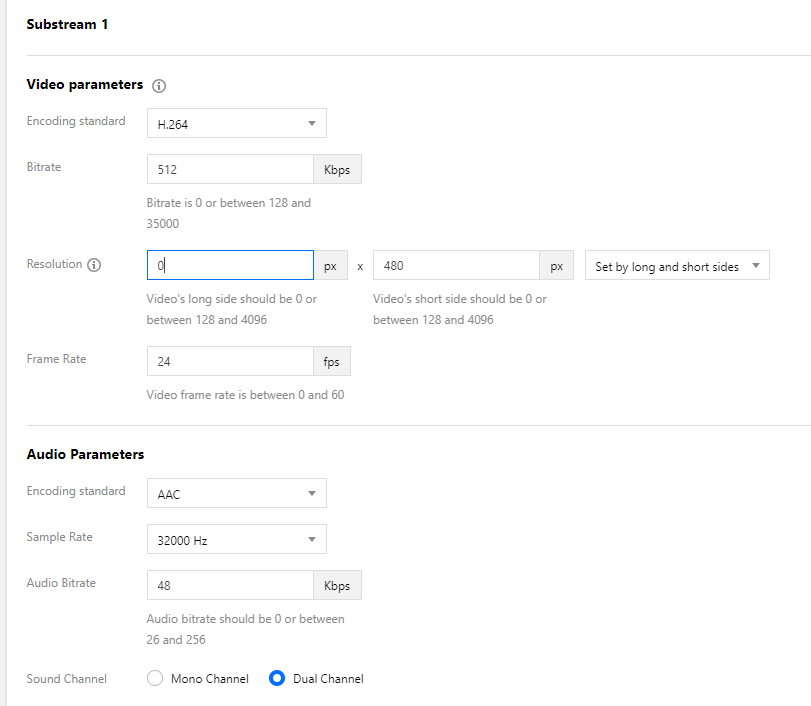Image resolution: width=811 pixels, height=706 pixels.
Task: Click the Resolution info icon
Action: coord(94,265)
